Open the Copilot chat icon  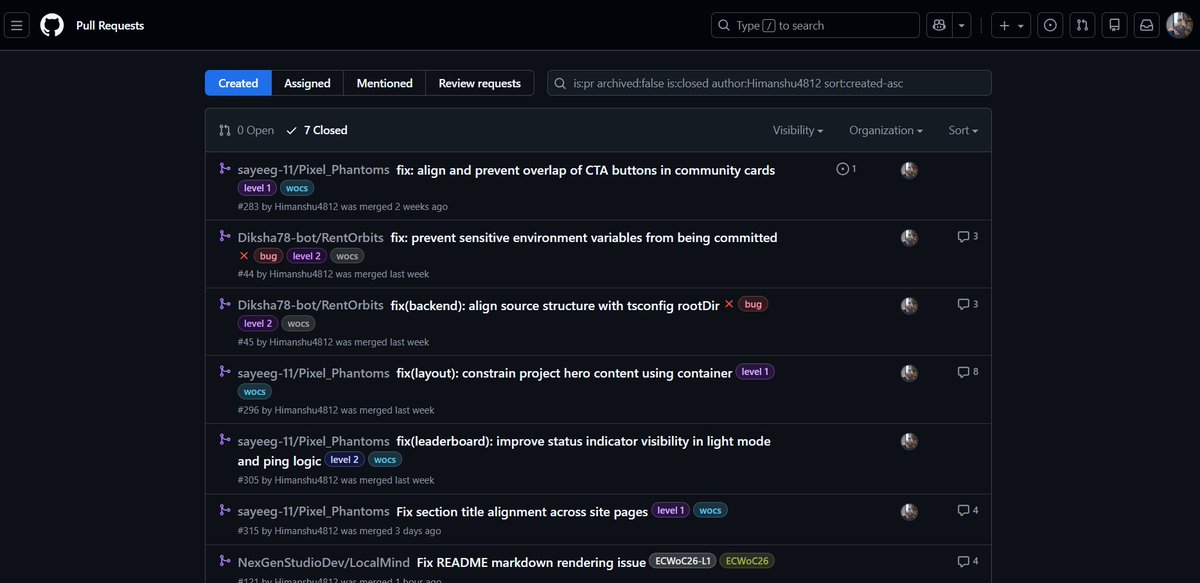click(x=938, y=25)
